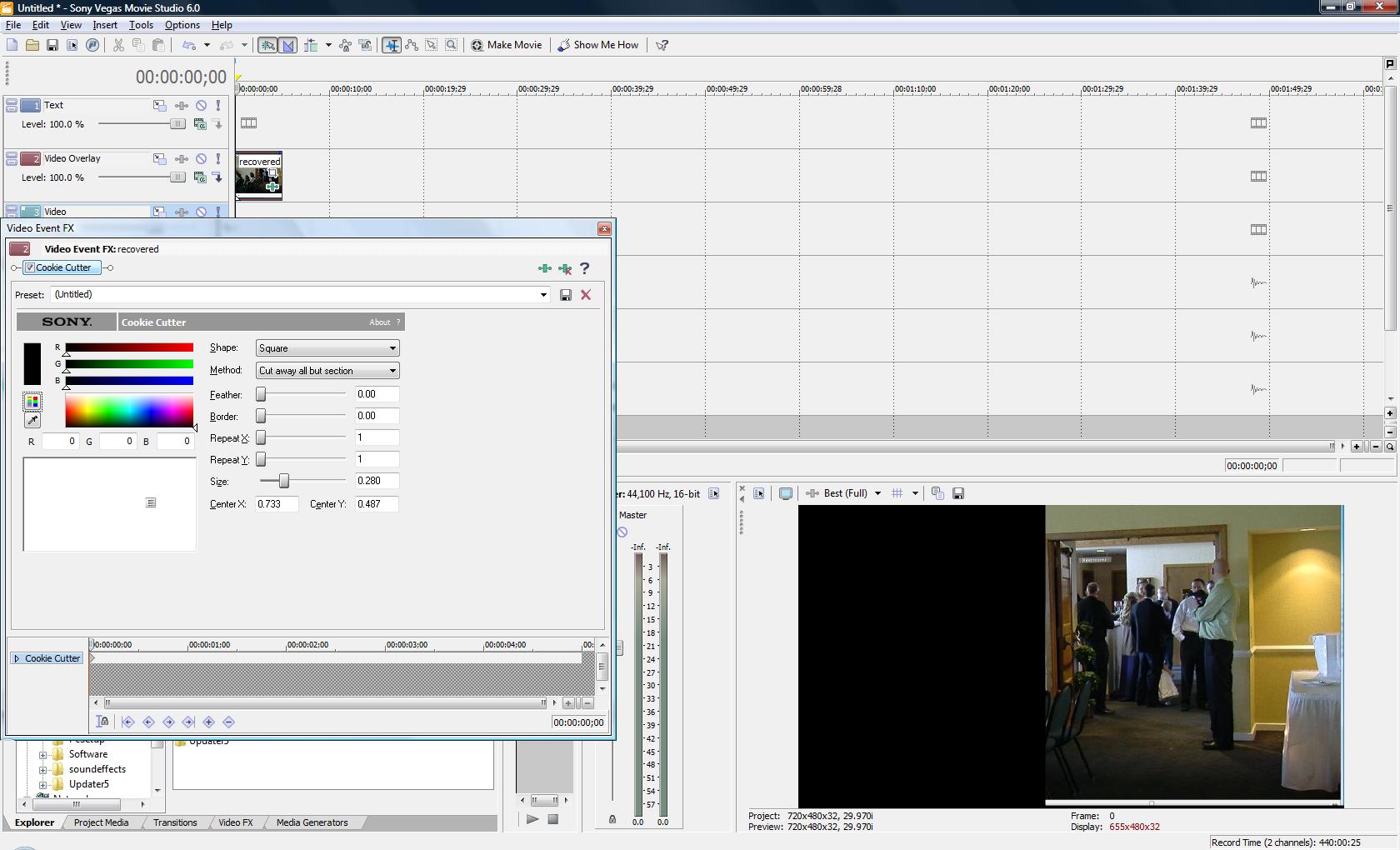The width and height of the screenshot is (1400, 850).
Task: Save the Cookie Cutter preset
Action: (x=566, y=295)
